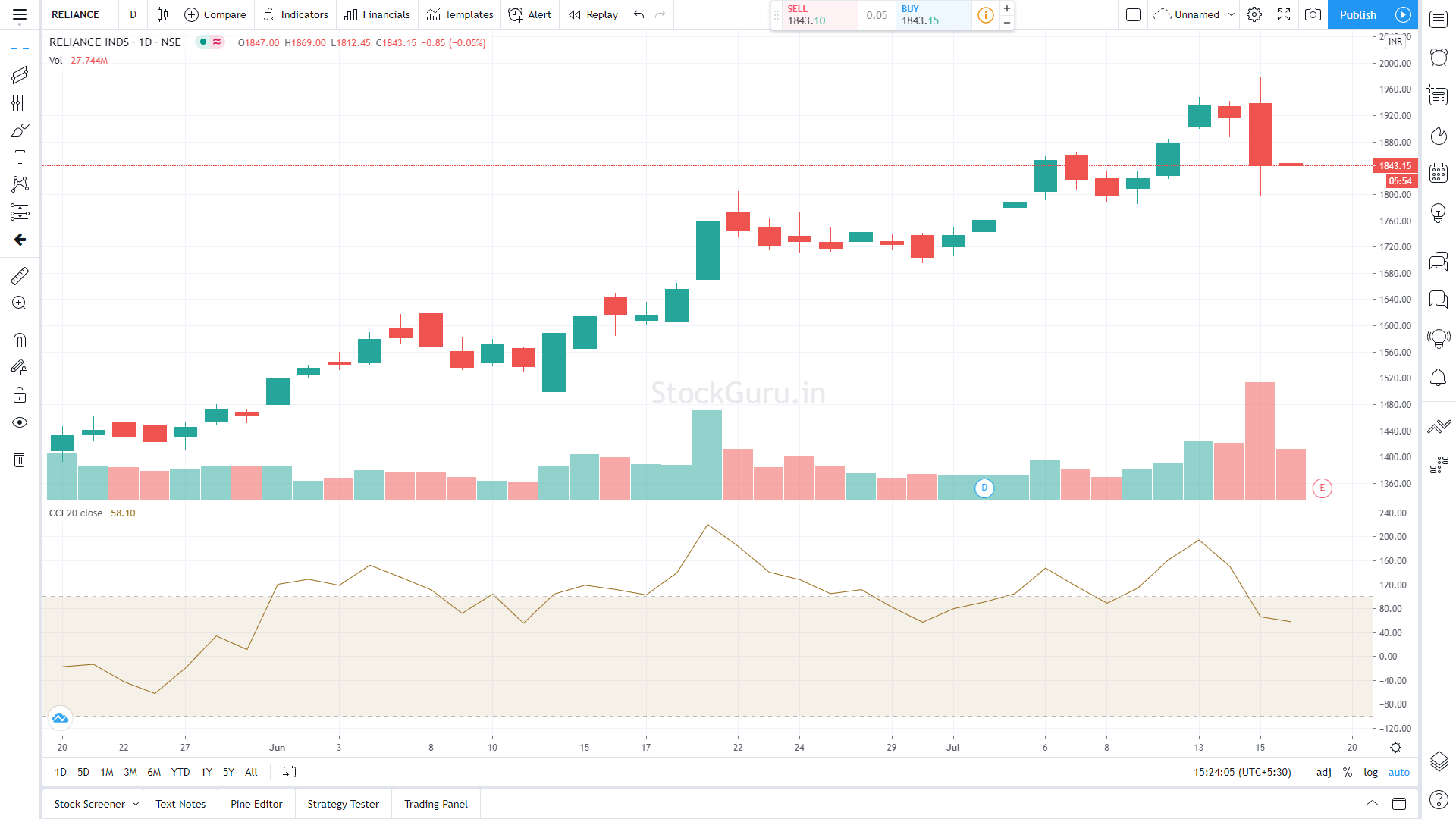Open the Indicators dialog

click(x=296, y=14)
